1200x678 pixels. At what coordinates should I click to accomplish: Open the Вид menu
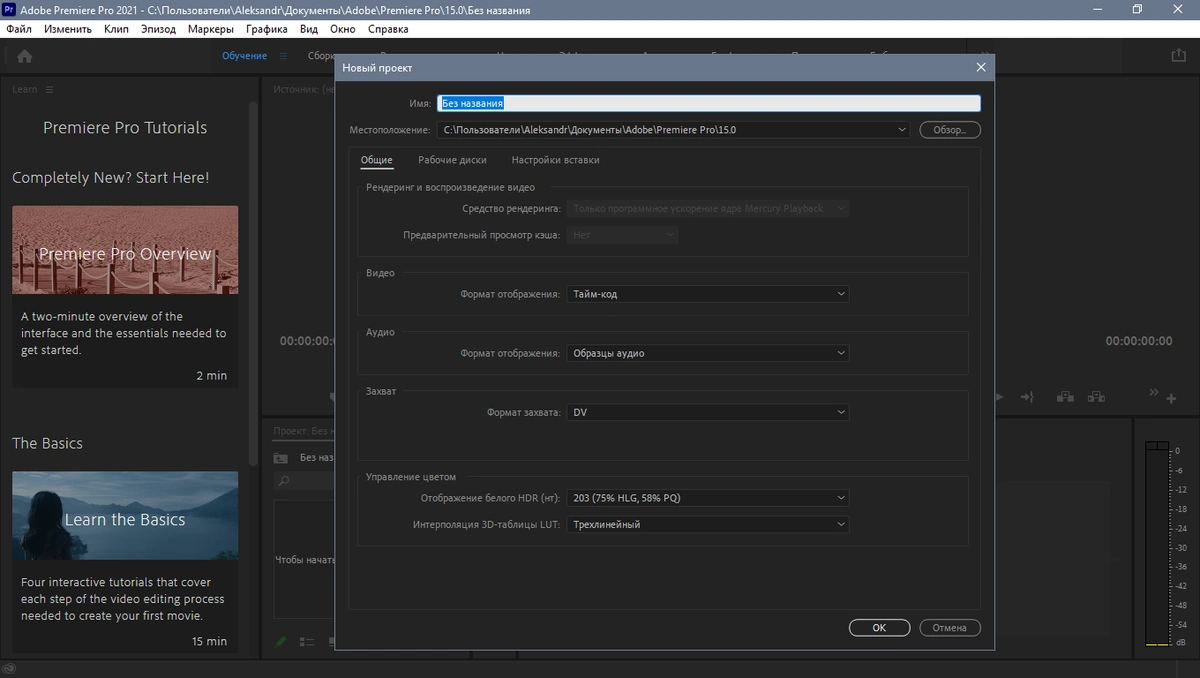pyautogui.click(x=309, y=29)
